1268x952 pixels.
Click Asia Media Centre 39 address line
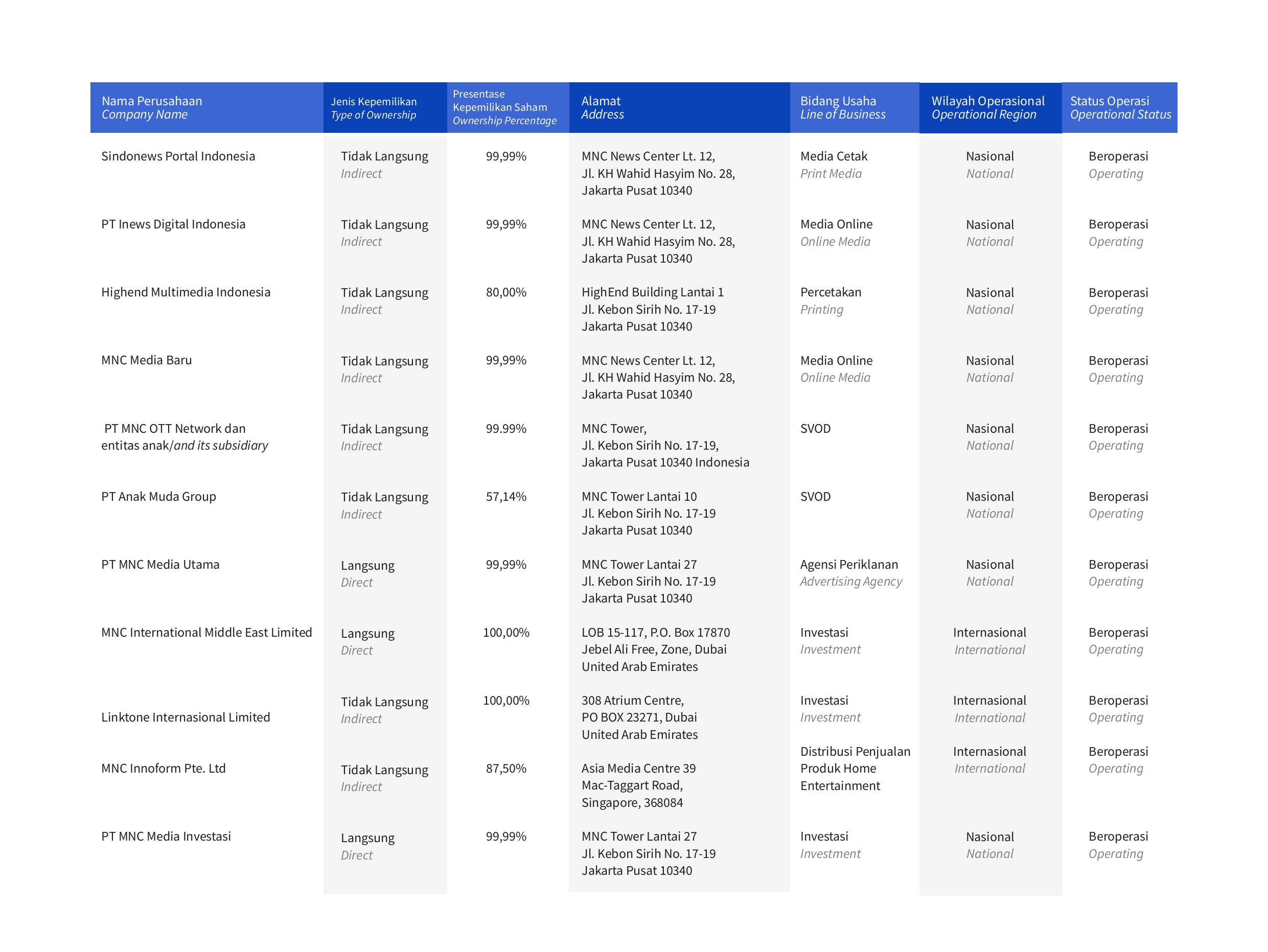pyautogui.click(x=638, y=769)
